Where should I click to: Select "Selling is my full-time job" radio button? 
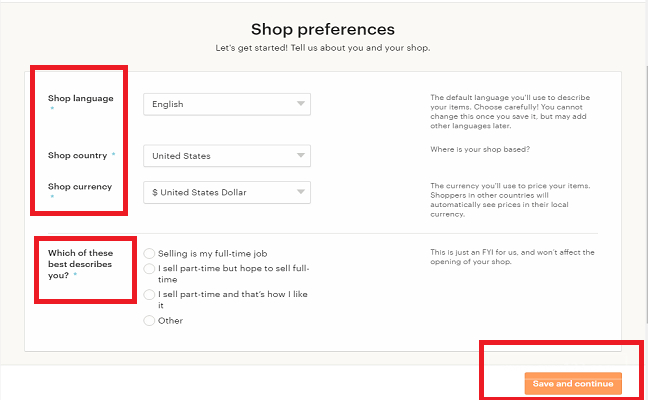click(x=150, y=254)
